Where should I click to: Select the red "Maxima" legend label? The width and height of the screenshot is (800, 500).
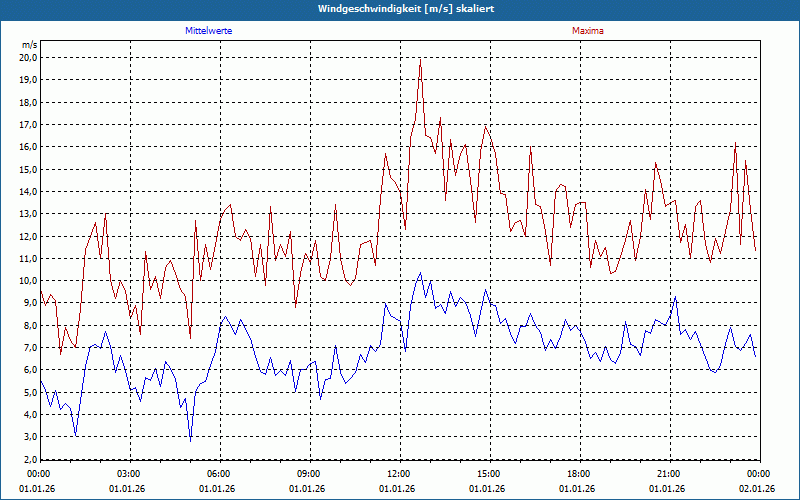(x=588, y=31)
